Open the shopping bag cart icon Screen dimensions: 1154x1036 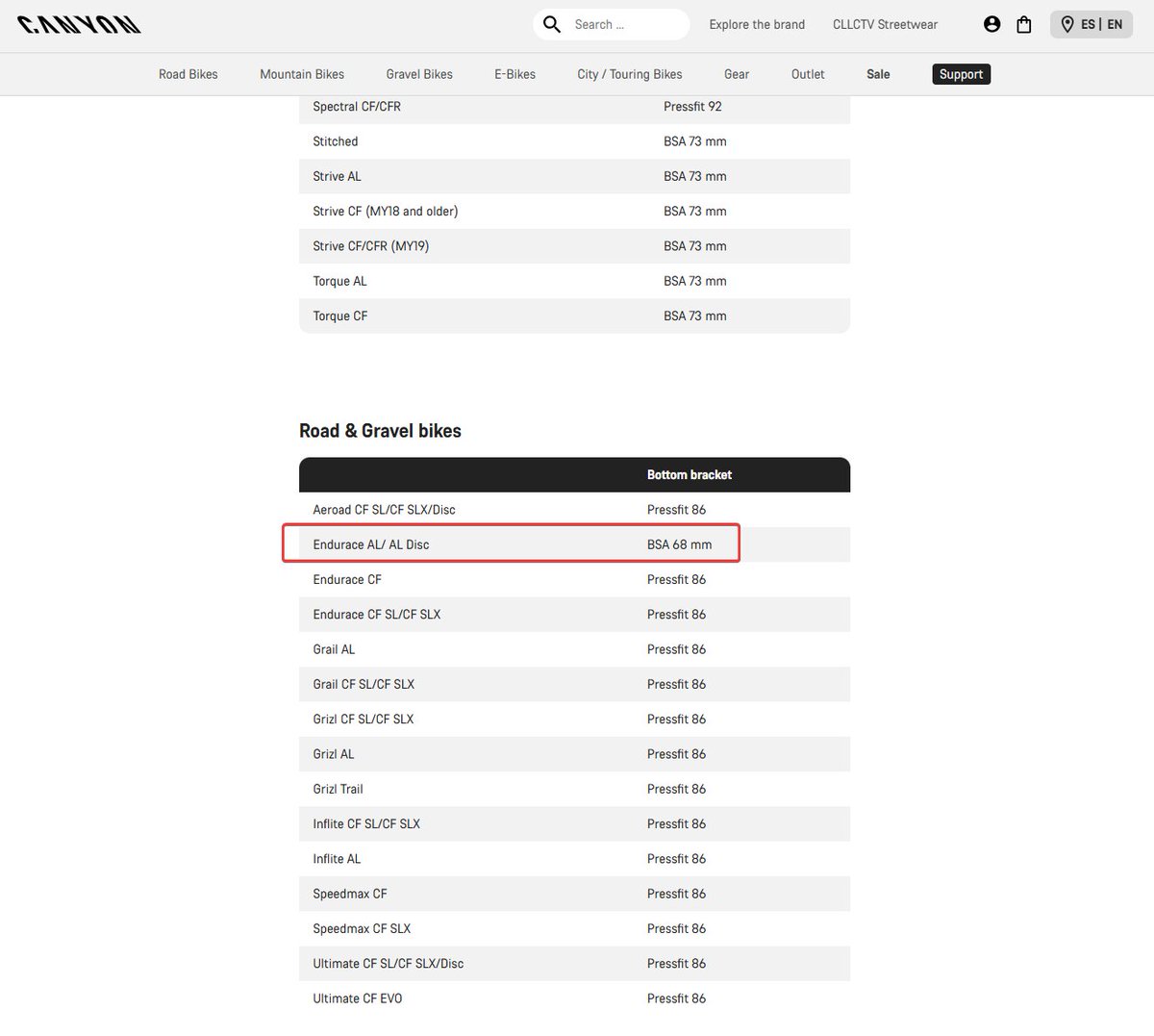point(1024,24)
